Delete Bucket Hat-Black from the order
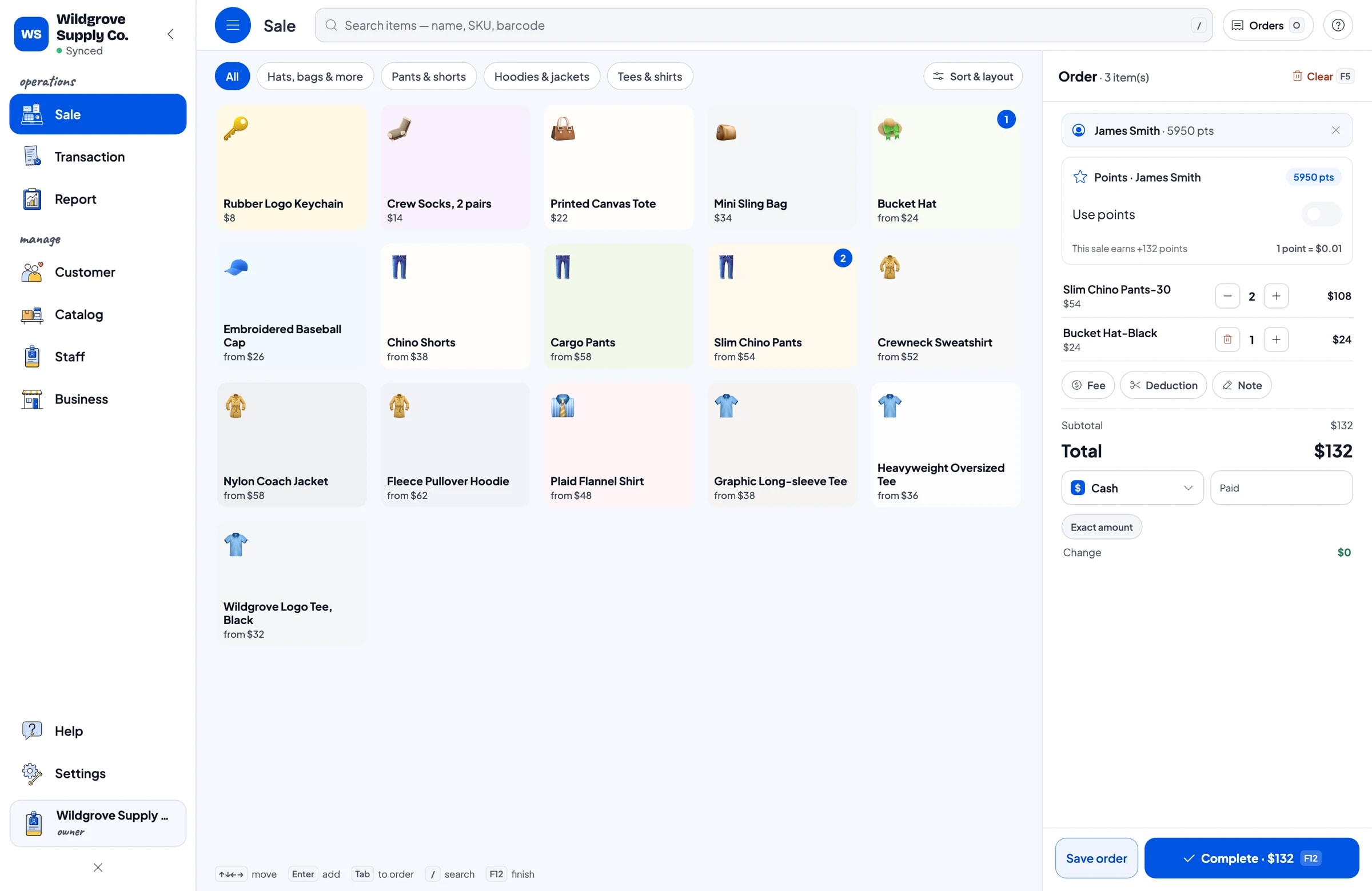The image size is (1372, 891). (x=1227, y=339)
